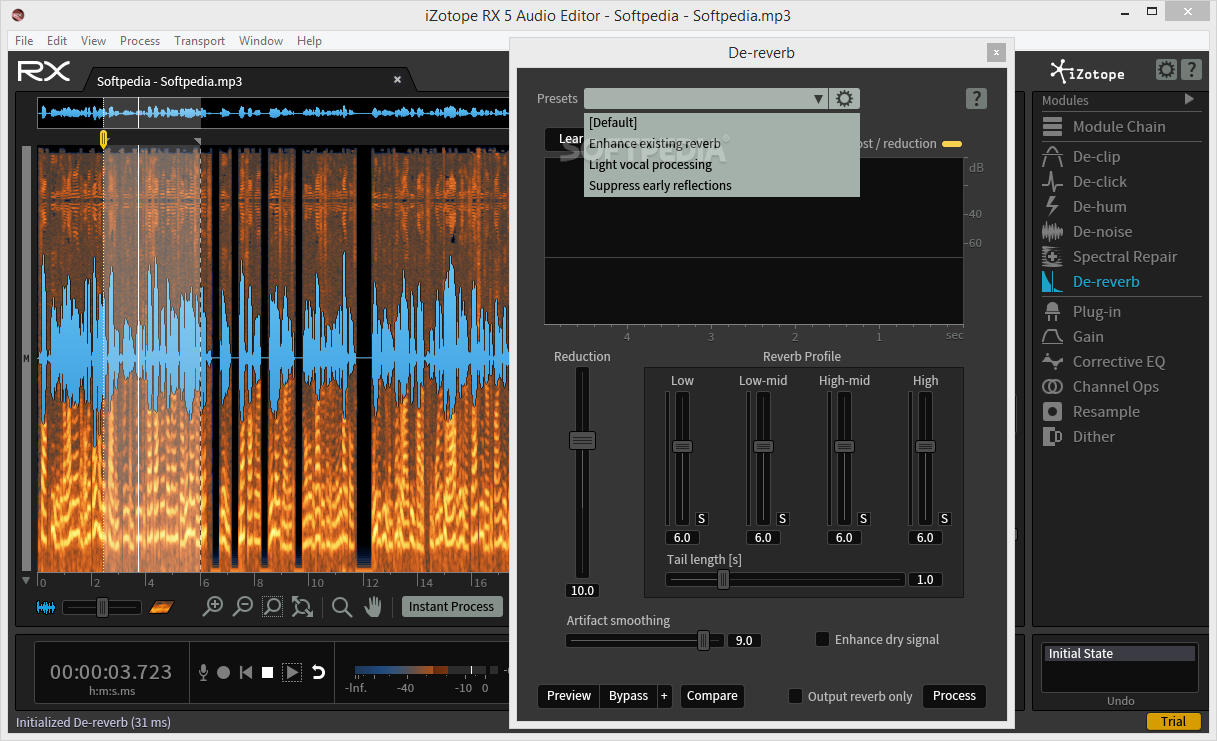
Task: Click the waveform view icon
Action: tap(47, 607)
